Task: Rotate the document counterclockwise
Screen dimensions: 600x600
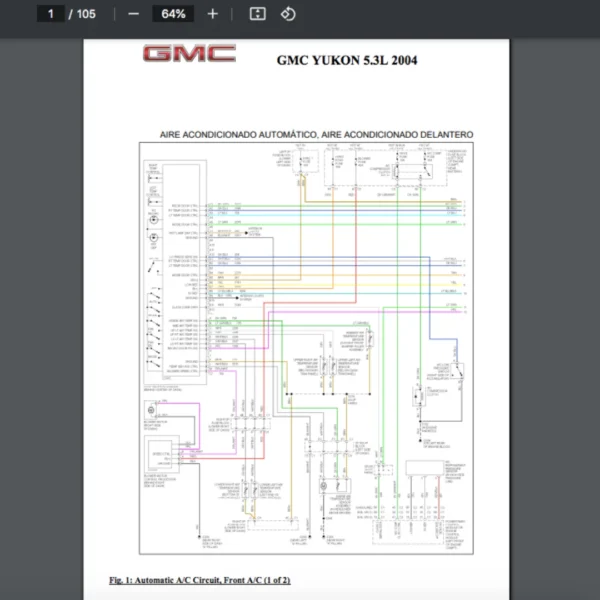Action: (x=288, y=14)
